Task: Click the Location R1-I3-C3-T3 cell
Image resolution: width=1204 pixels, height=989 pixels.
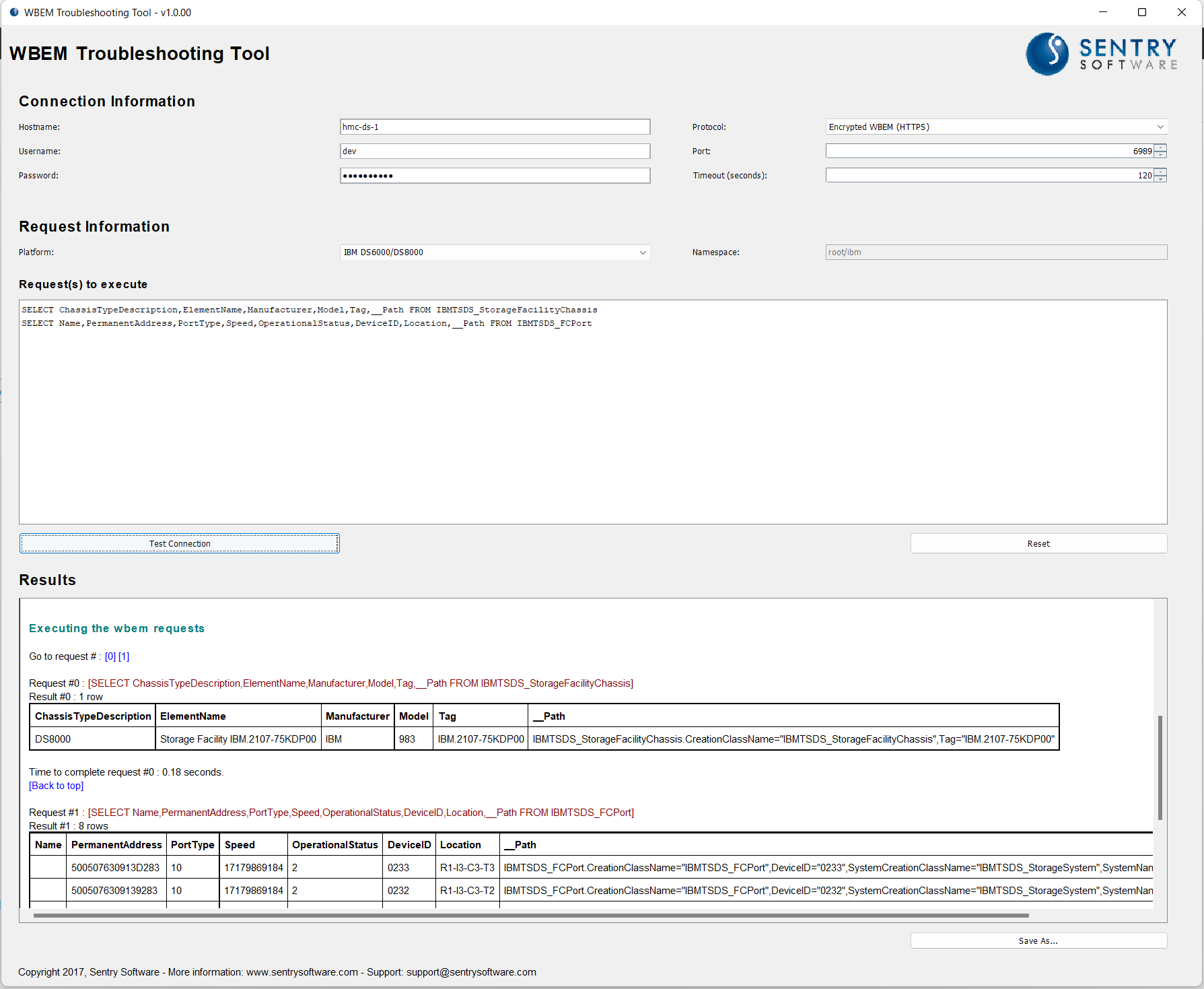Action: (468, 868)
